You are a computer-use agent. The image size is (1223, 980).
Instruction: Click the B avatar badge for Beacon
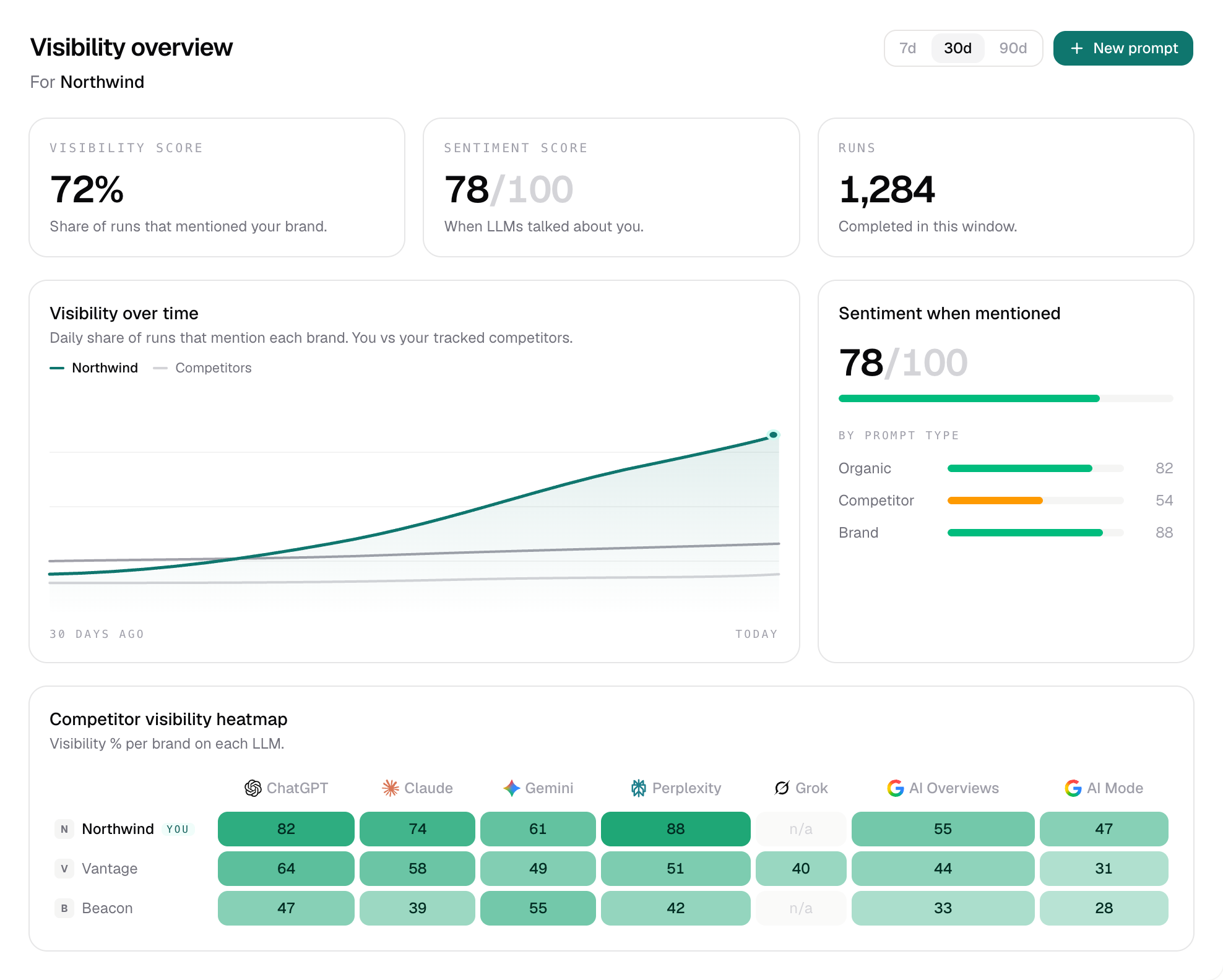point(64,908)
